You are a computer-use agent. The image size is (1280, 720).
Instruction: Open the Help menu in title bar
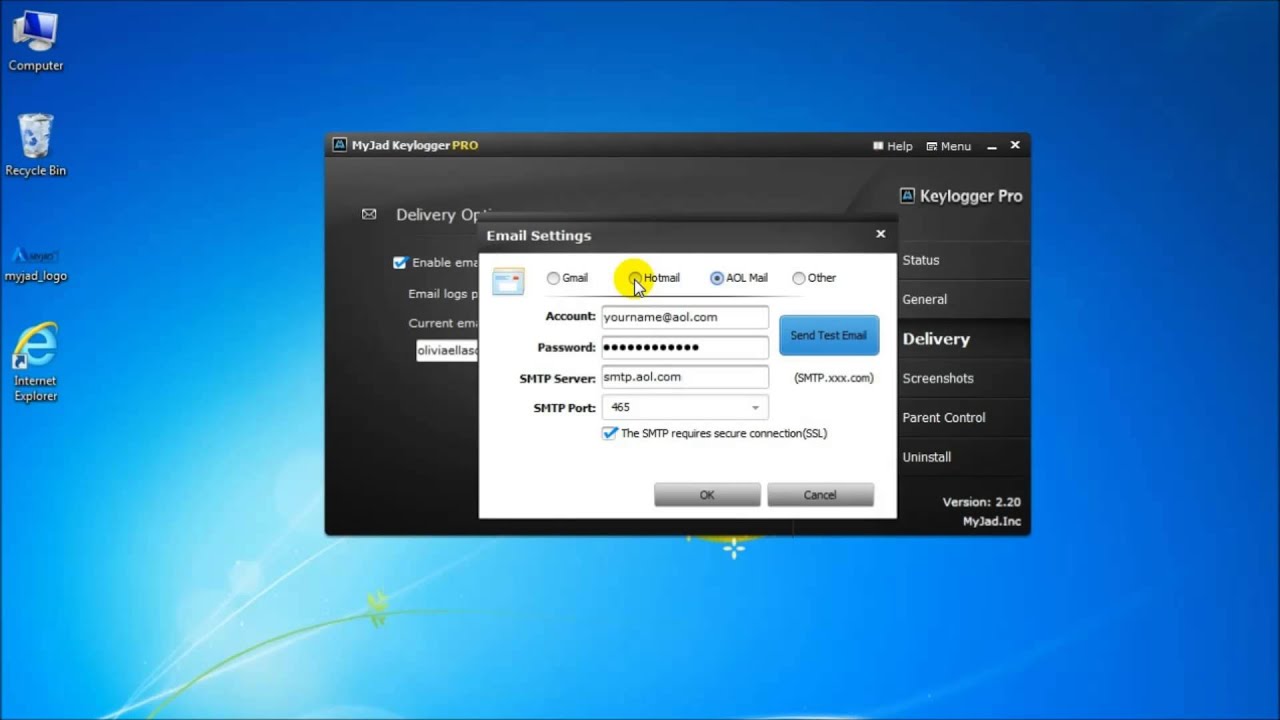click(x=892, y=146)
